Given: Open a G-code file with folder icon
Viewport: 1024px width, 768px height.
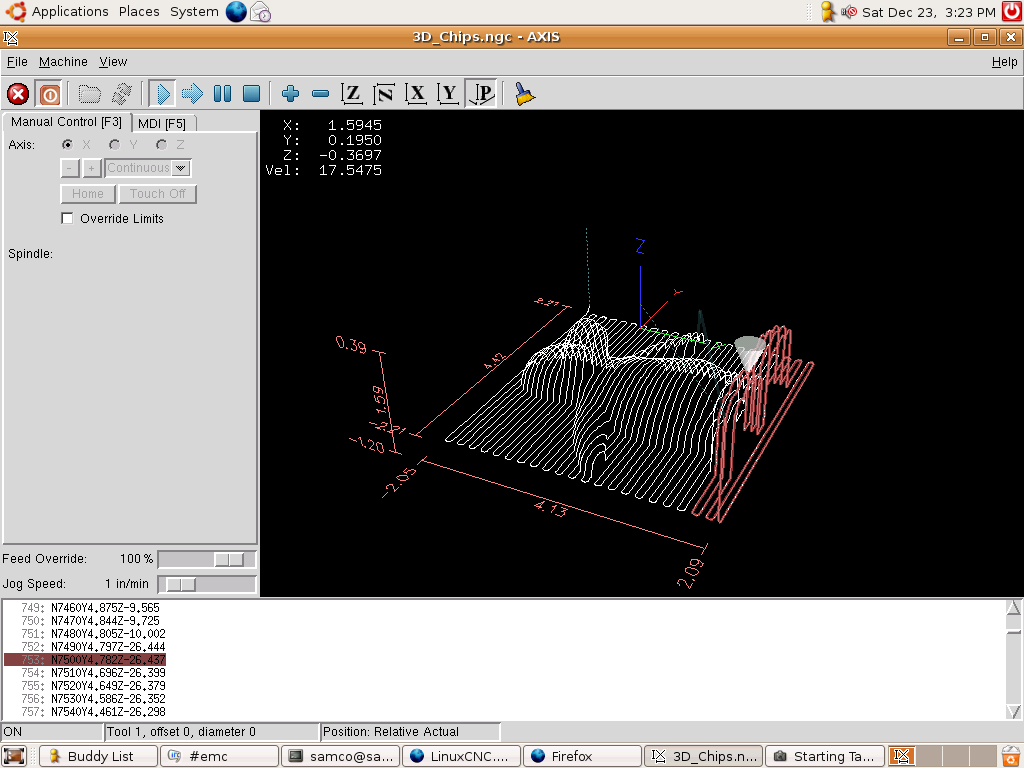Looking at the screenshot, I should point(89,94).
